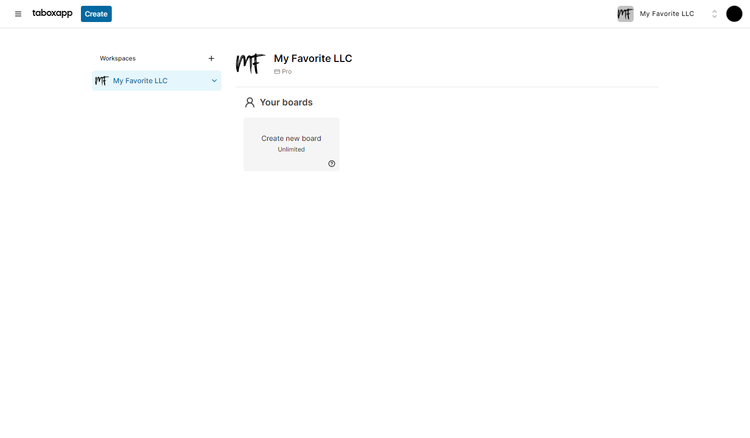Add a new workspace with plus icon

(x=211, y=58)
